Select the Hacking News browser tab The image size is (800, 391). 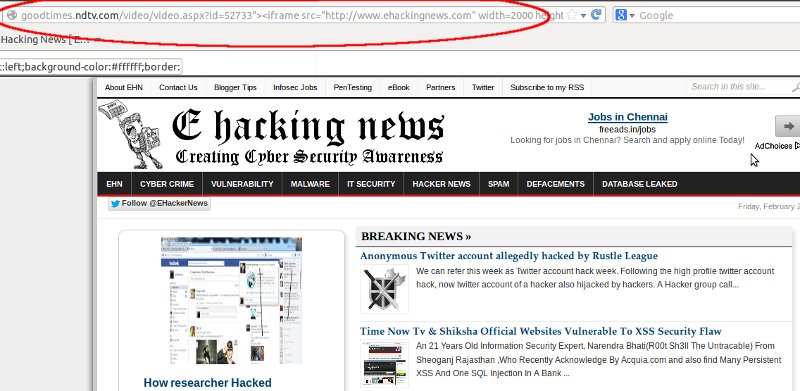(x=46, y=39)
